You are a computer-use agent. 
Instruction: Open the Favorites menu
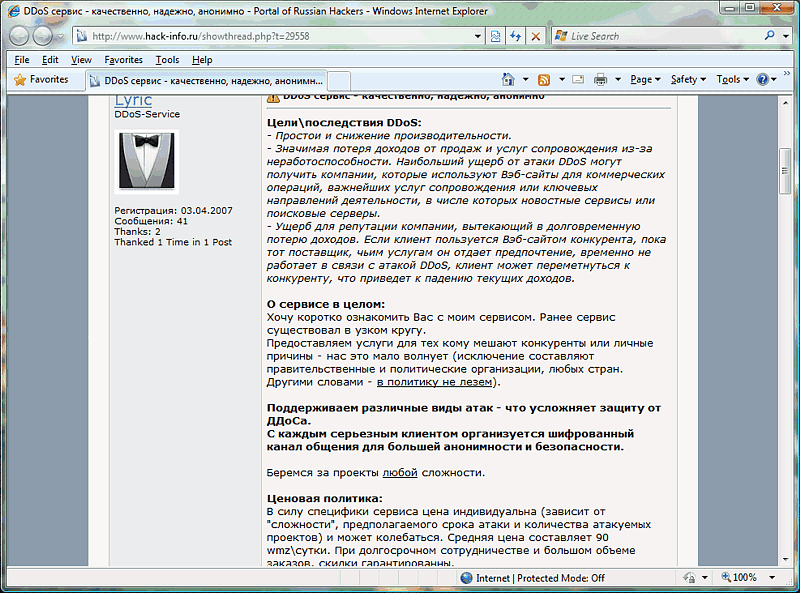click(123, 60)
